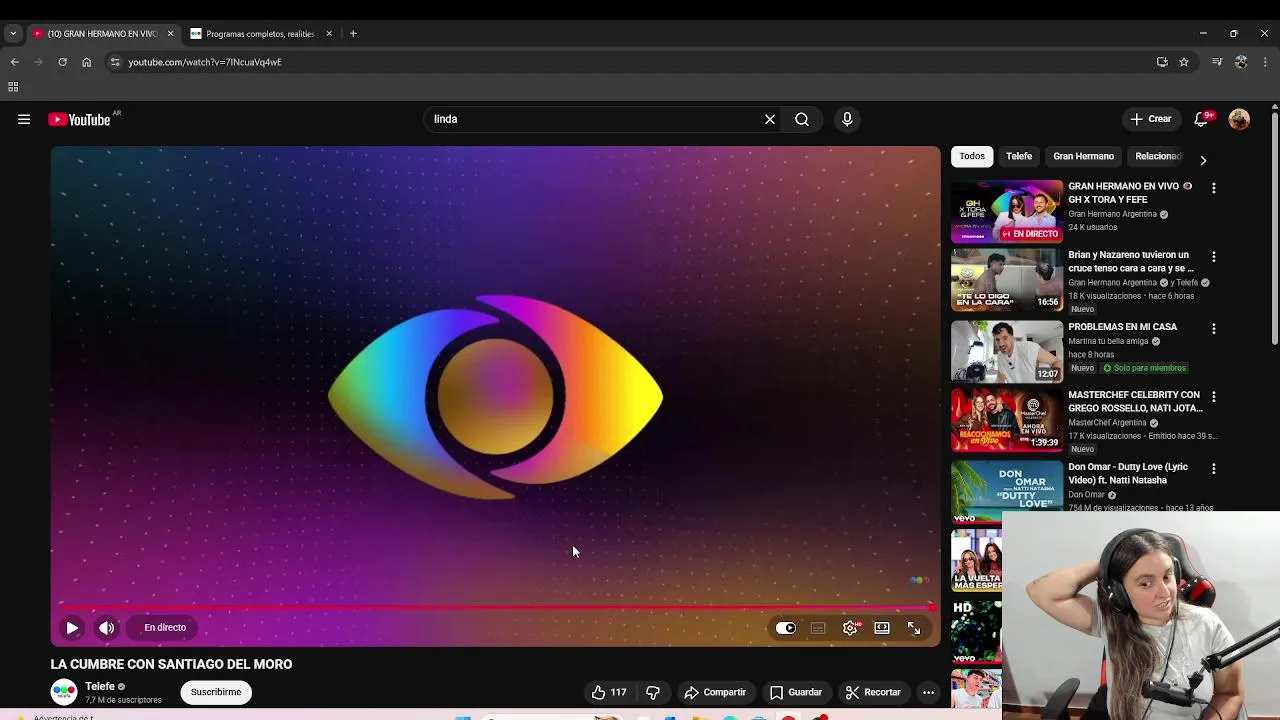This screenshot has width=1280, height=720.
Task: Mute the video volume
Action: pyautogui.click(x=106, y=628)
